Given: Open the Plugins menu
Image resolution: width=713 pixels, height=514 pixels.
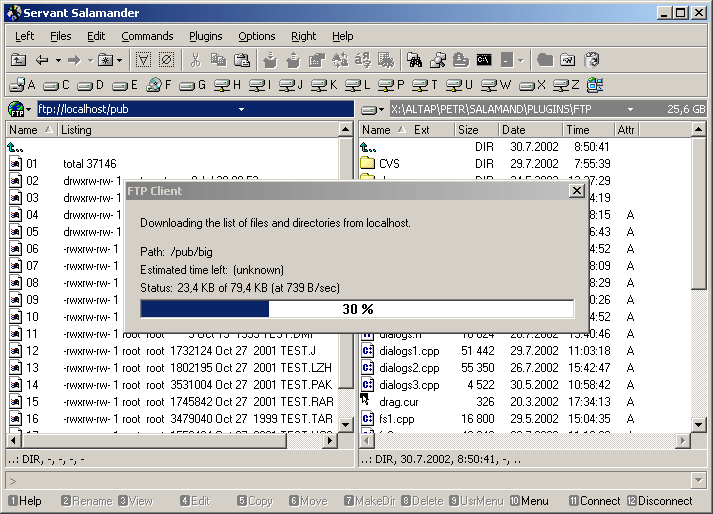Looking at the screenshot, I should point(206,36).
